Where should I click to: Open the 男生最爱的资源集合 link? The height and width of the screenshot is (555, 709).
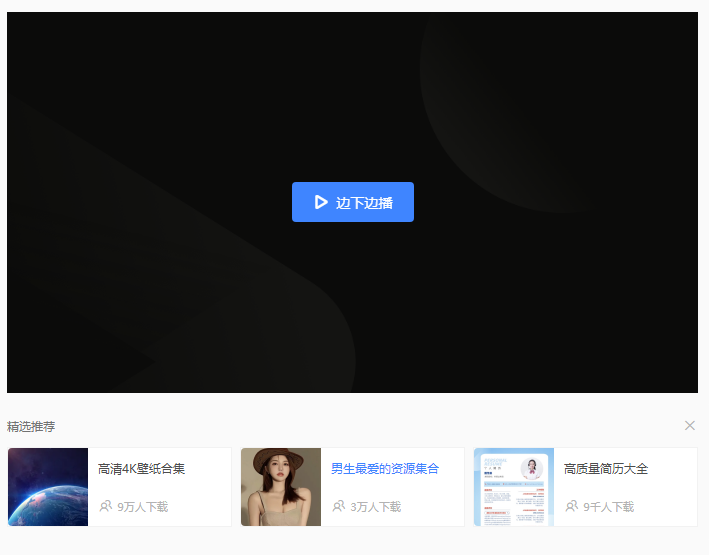tap(385, 468)
